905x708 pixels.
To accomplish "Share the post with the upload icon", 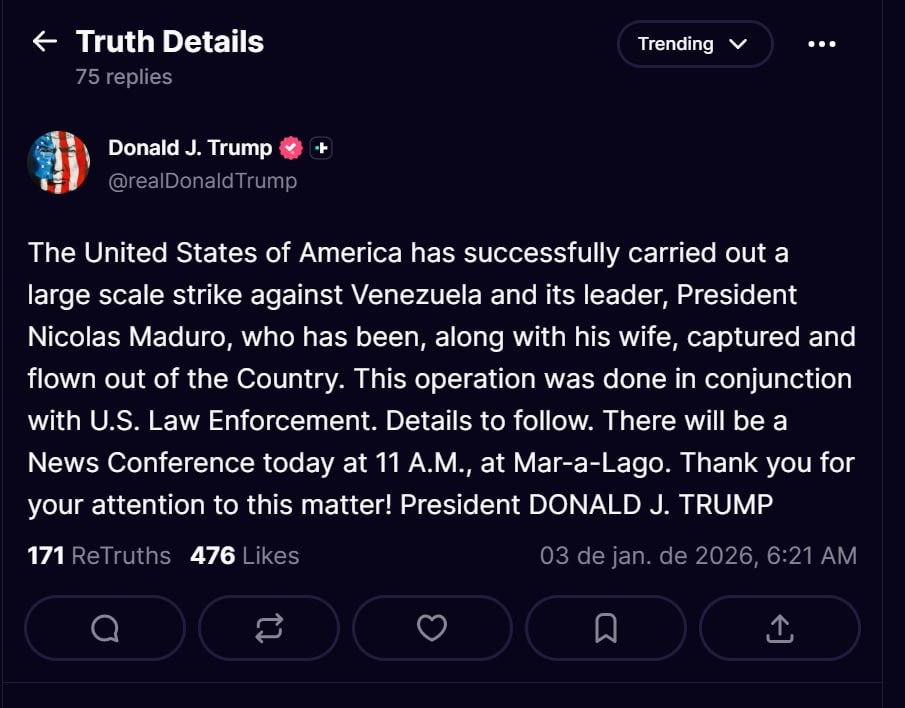I will click(779, 628).
